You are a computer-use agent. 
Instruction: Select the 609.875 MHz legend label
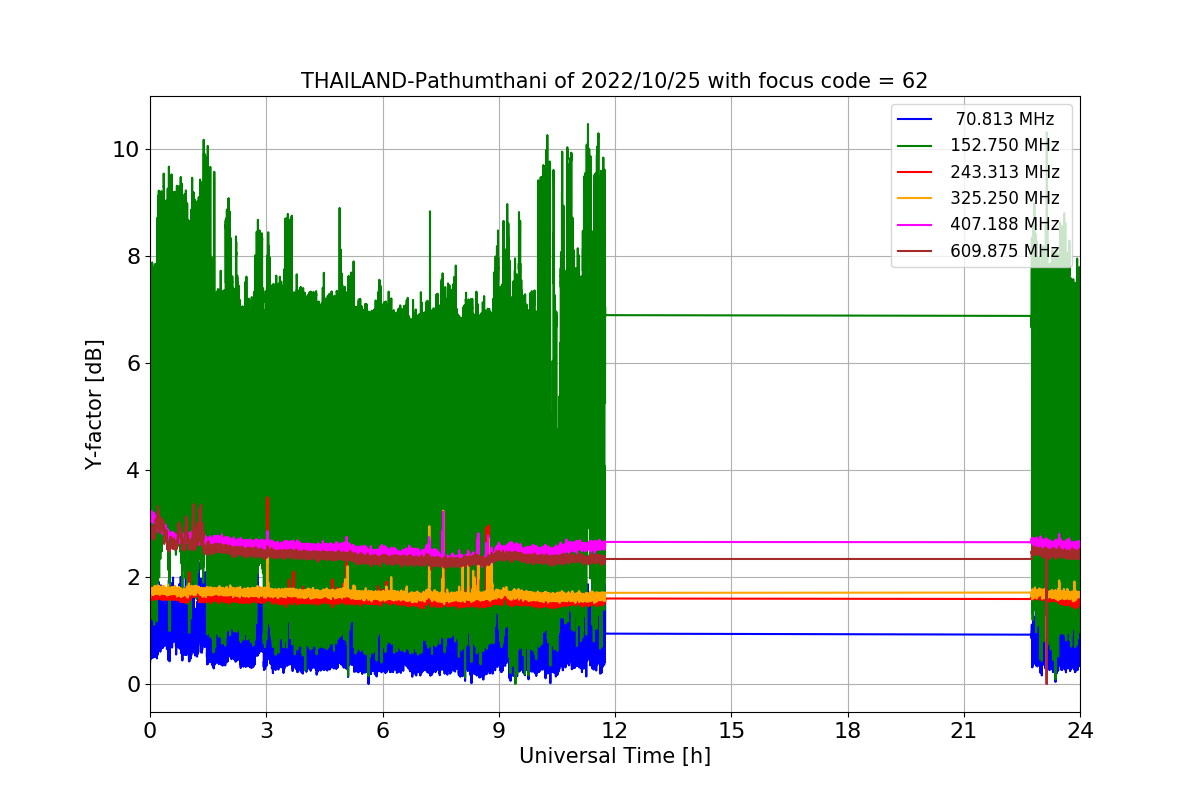point(1005,251)
